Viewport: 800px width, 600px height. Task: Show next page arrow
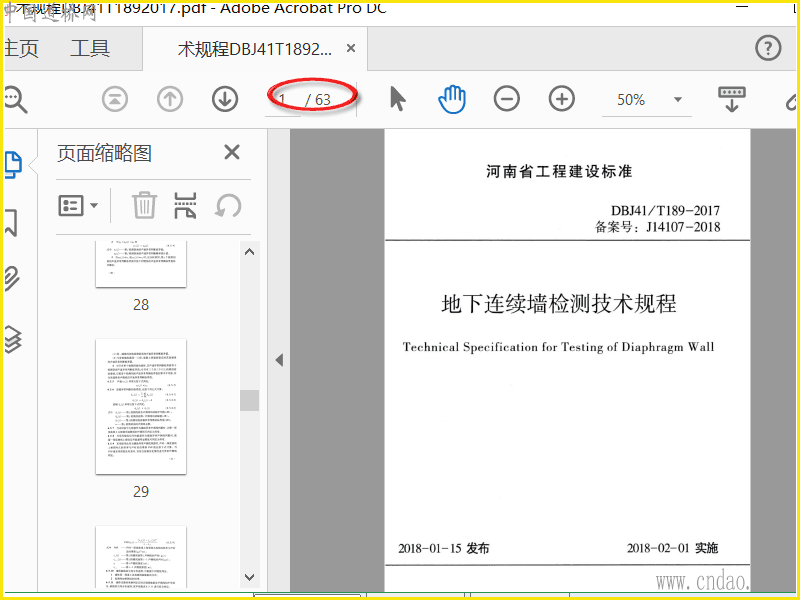click(225, 99)
